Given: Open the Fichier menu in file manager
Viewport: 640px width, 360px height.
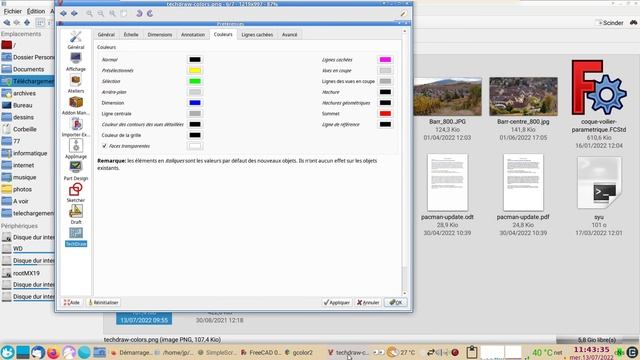Looking at the screenshot, I should [13, 11].
